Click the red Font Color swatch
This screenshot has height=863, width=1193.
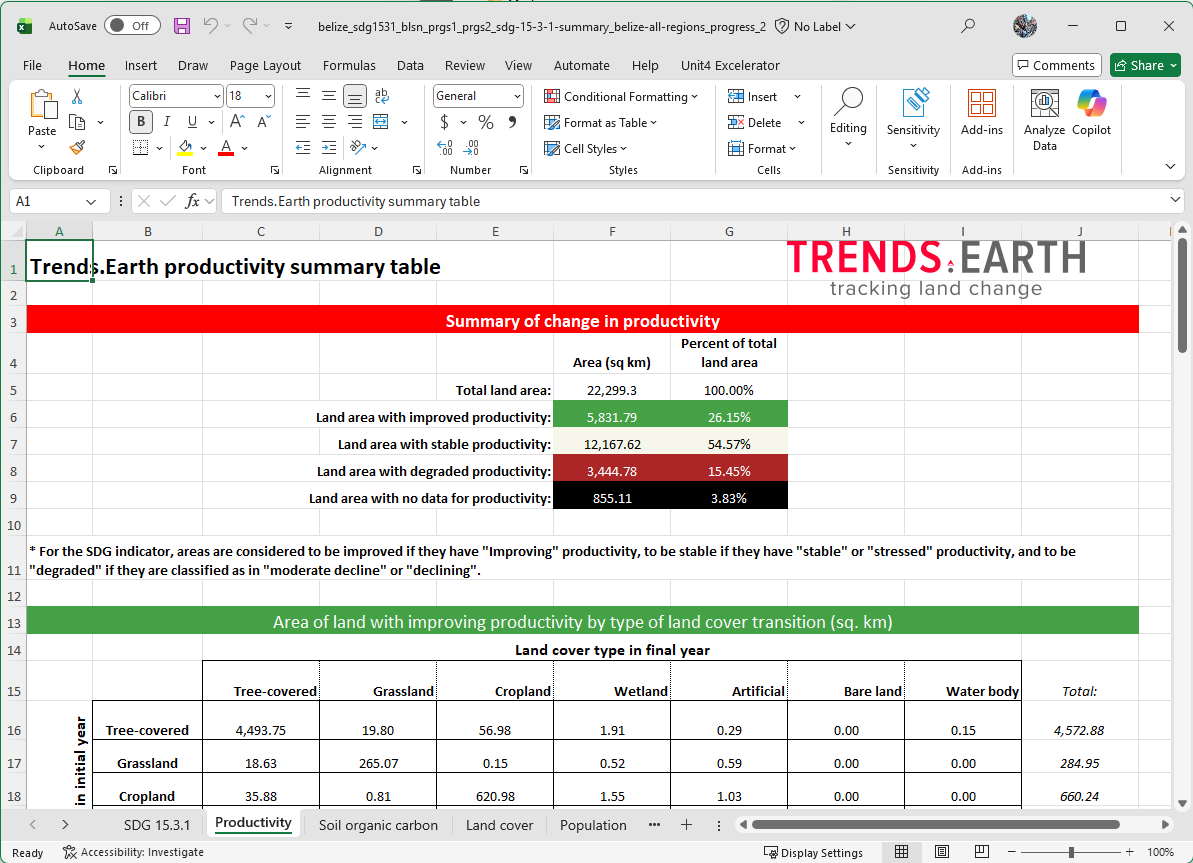click(x=226, y=148)
